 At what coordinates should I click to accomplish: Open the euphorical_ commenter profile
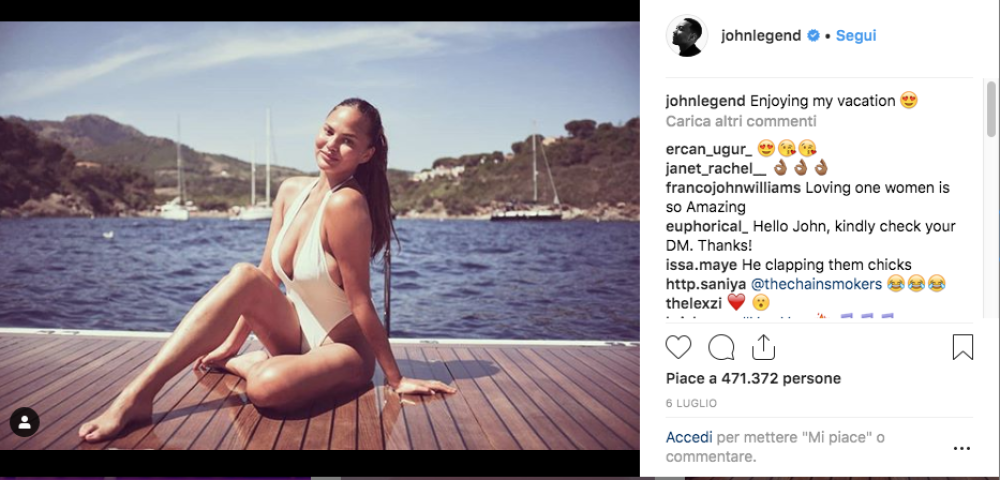706,227
